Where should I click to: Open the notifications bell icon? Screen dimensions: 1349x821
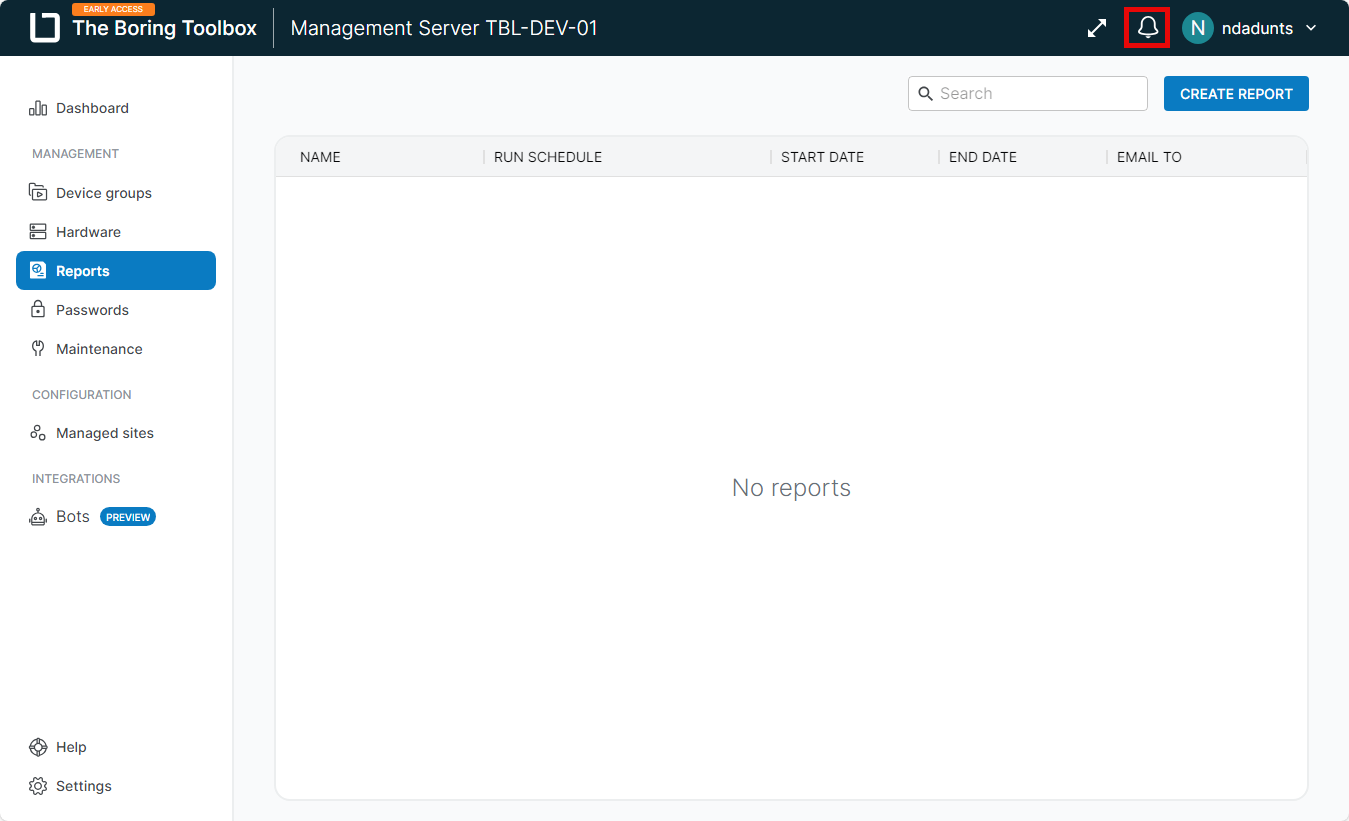[1147, 28]
